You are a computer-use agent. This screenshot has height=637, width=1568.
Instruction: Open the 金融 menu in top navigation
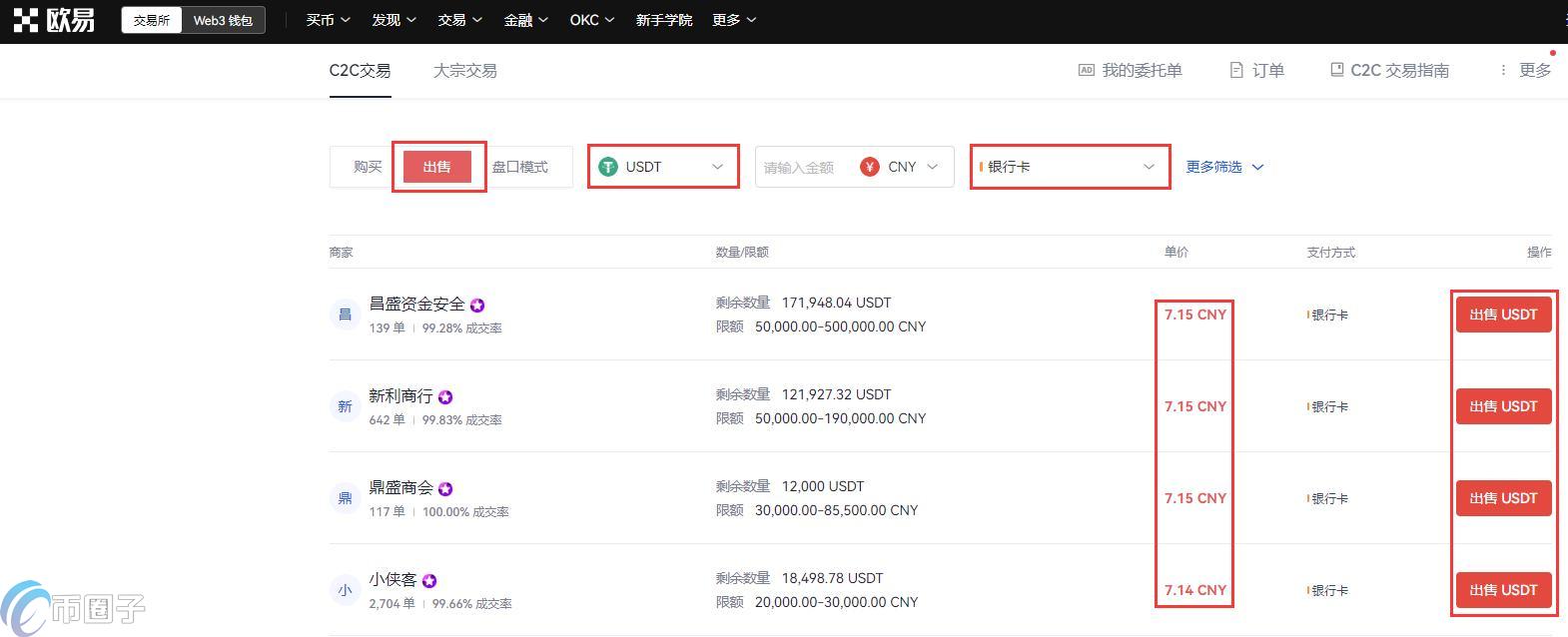point(525,20)
